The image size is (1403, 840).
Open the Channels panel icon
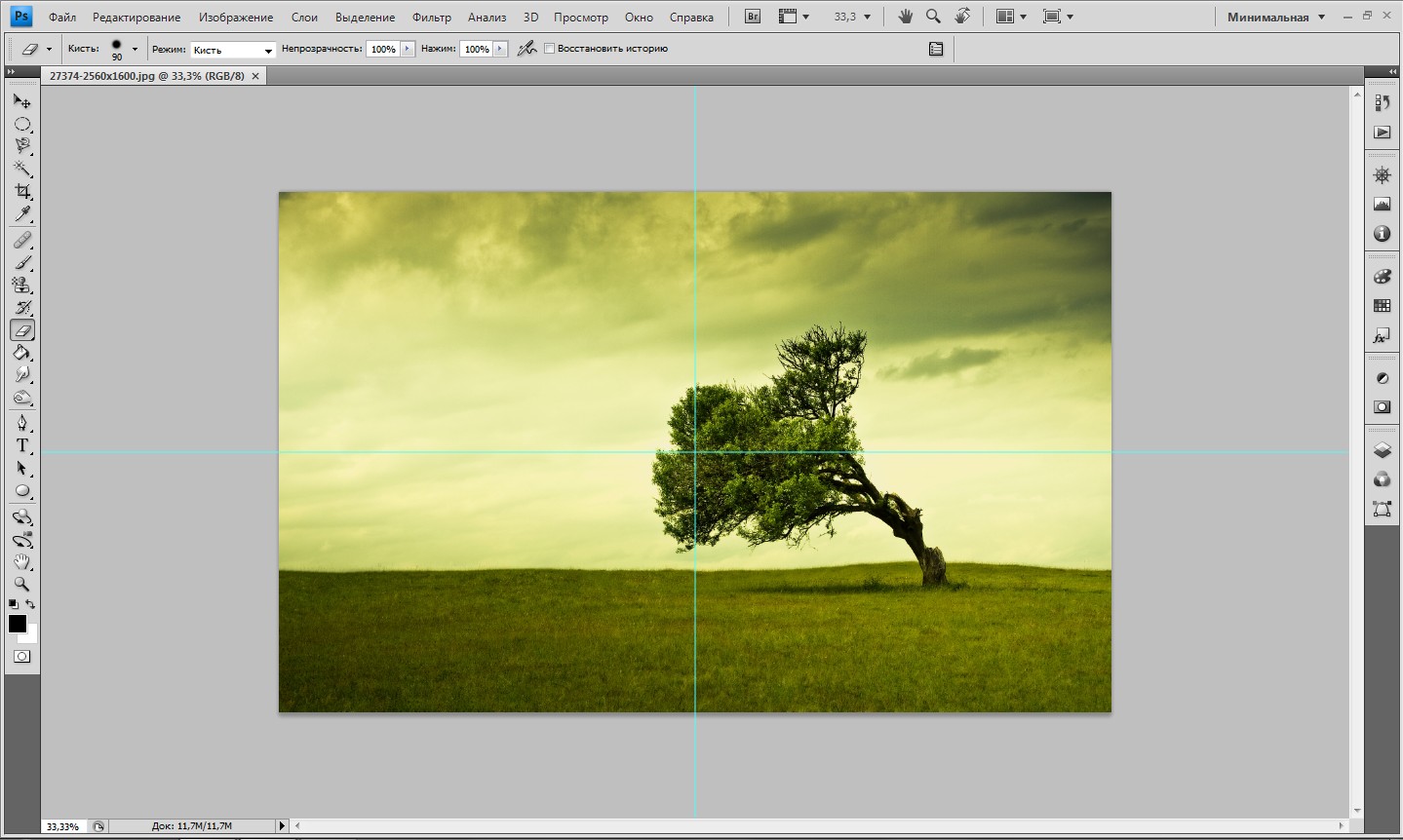point(1382,479)
